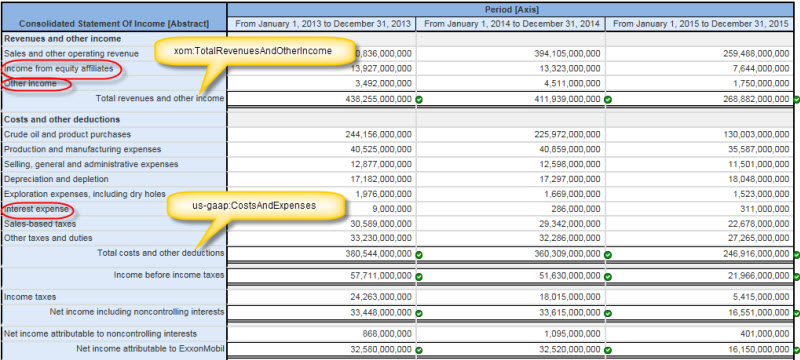Click green check icon beside 32,580,000,000
This screenshot has height=360, width=800.
tap(419, 350)
